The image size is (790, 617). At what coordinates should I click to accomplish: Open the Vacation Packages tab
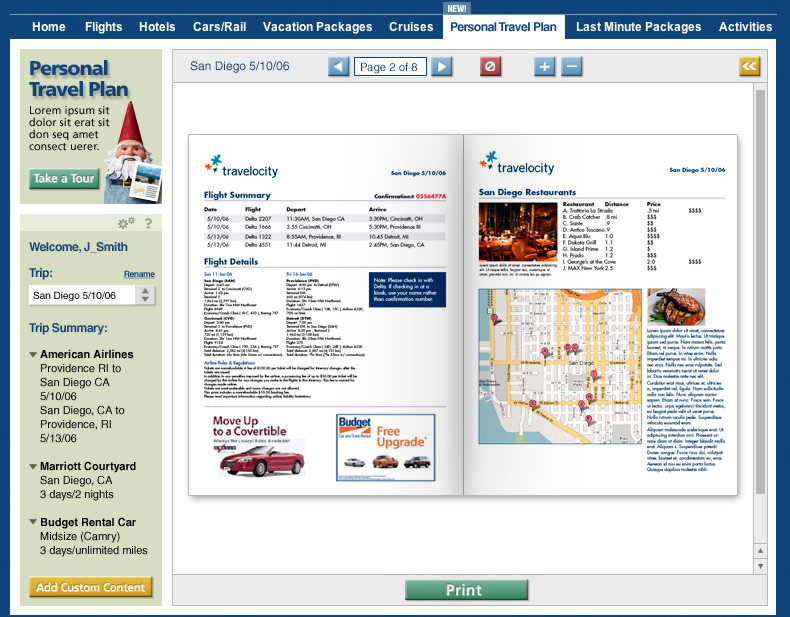click(x=317, y=27)
